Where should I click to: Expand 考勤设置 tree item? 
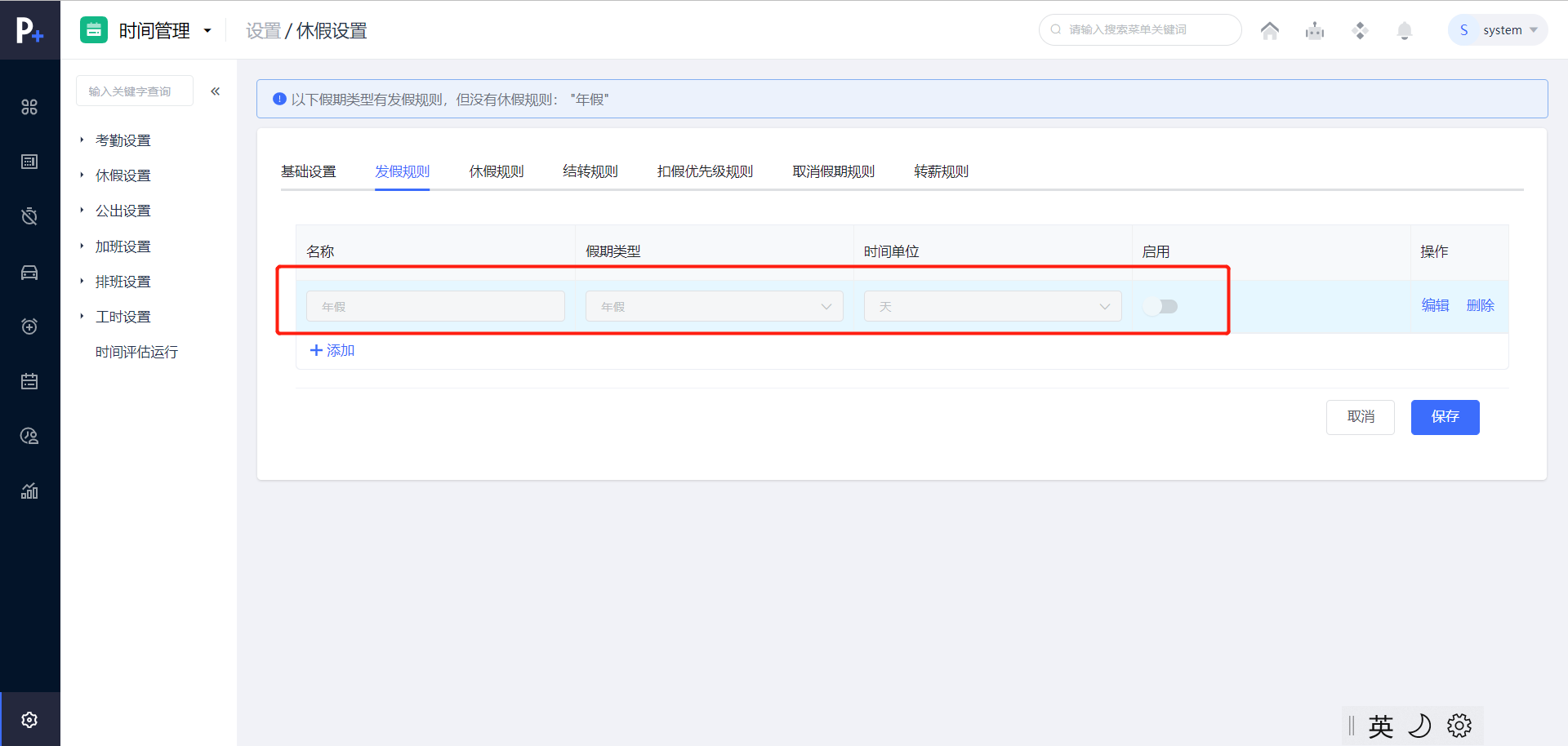[122, 140]
